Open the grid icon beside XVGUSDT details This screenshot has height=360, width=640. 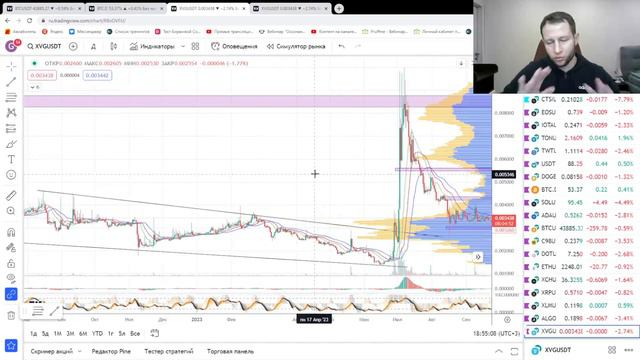[x=612, y=350]
